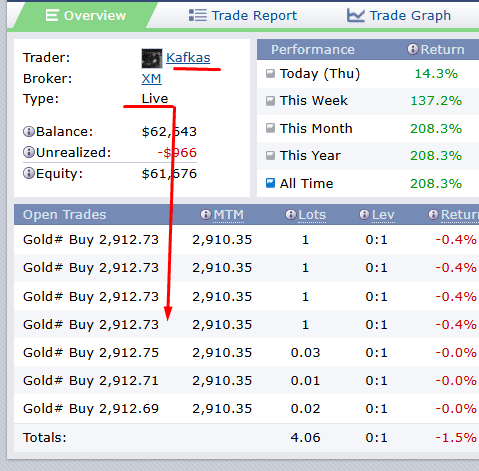Image resolution: width=479 pixels, height=471 pixels.
Task: Click the MTM column info icon
Action: (206, 215)
